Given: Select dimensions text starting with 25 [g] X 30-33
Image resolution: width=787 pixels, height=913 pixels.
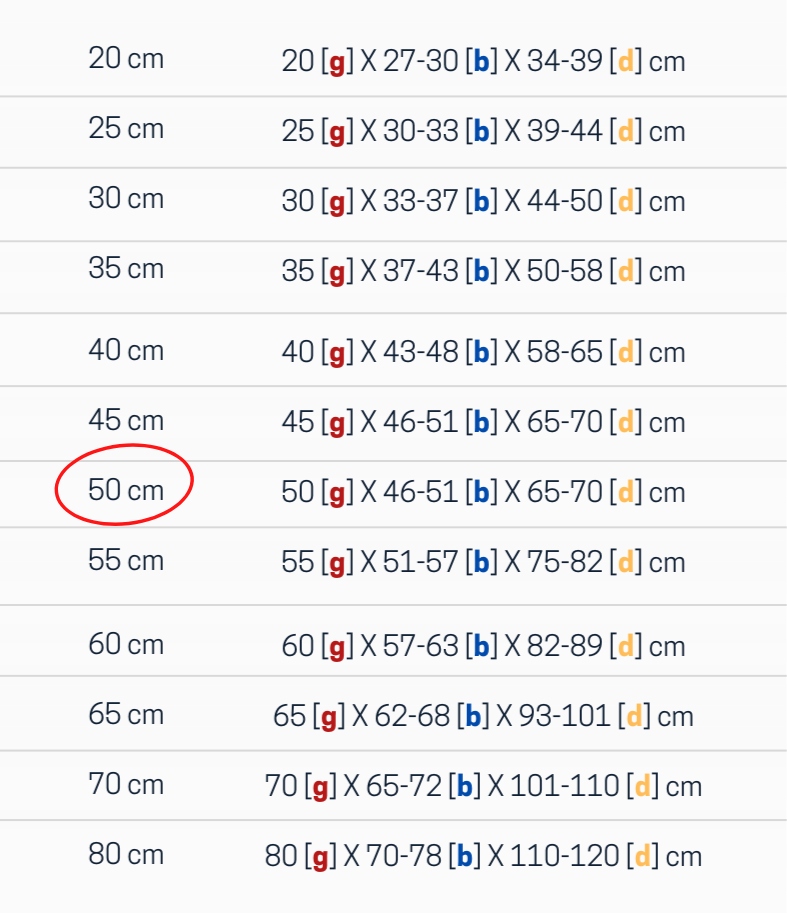Looking at the screenshot, I should pos(483,132).
